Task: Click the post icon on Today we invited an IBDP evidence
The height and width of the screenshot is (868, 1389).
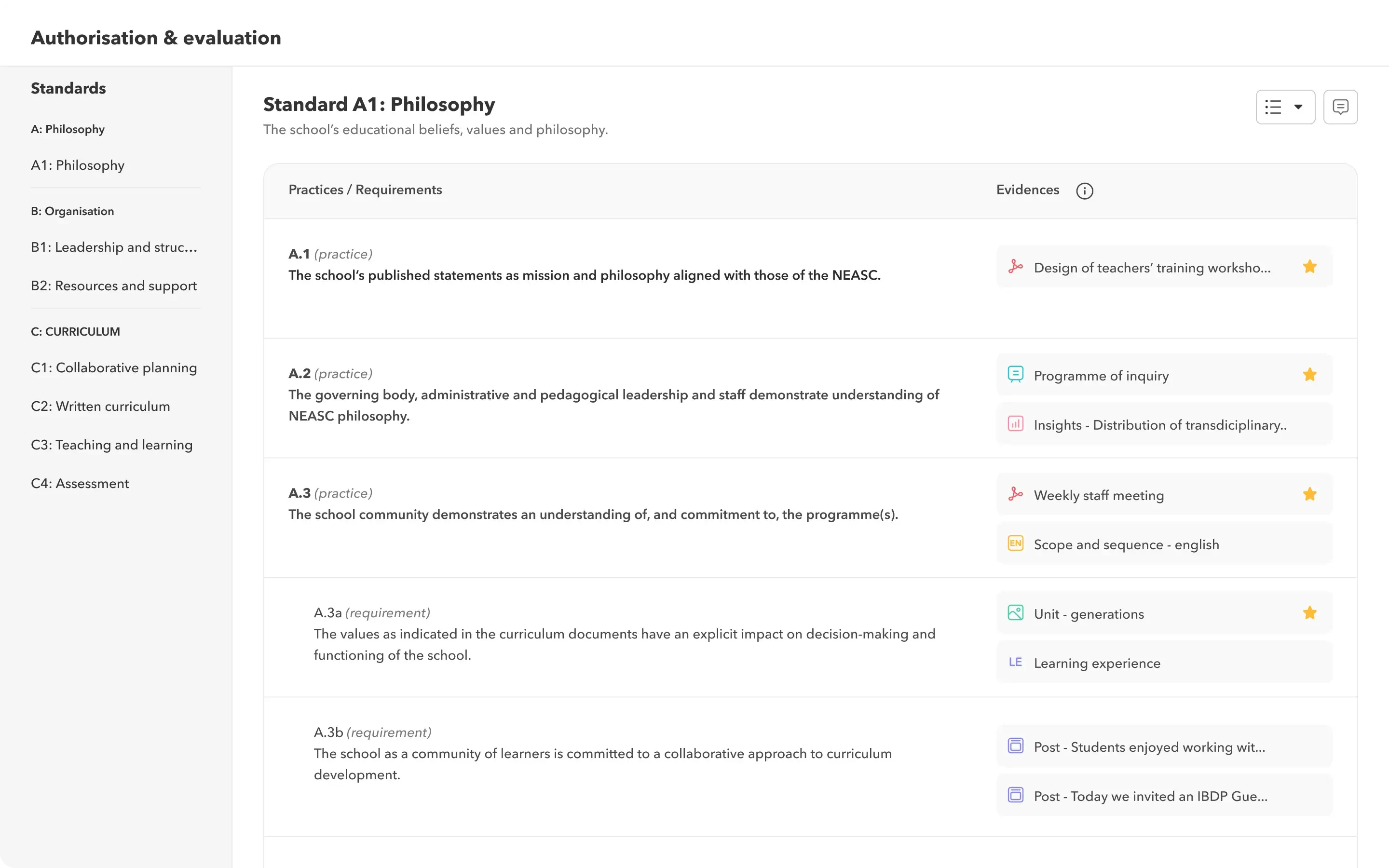Action: point(1016,795)
